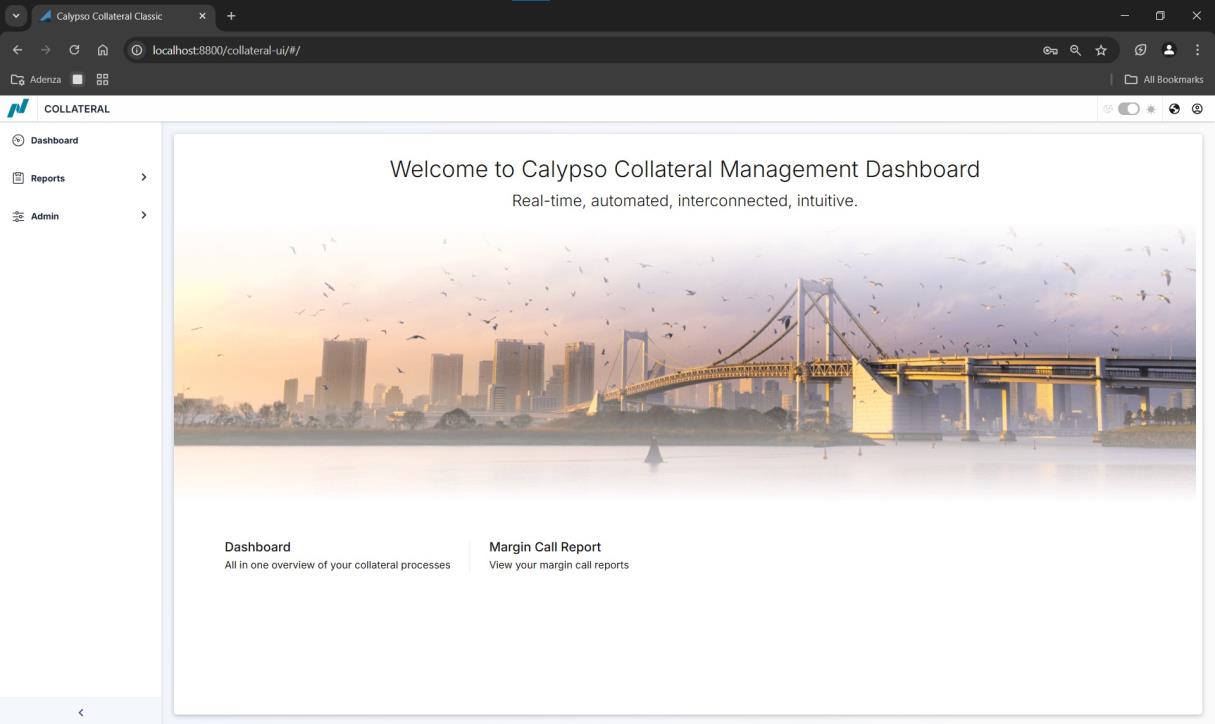Open the apps grid icon in bookmarks bar
The height and width of the screenshot is (724, 1215).
[x=102, y=79]
